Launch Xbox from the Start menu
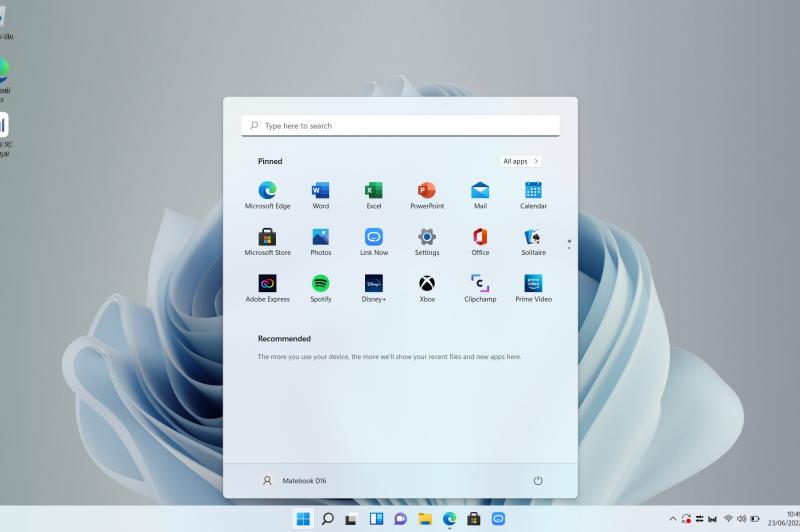This screenshot has width=800, height=532. [x=427, y=289]
